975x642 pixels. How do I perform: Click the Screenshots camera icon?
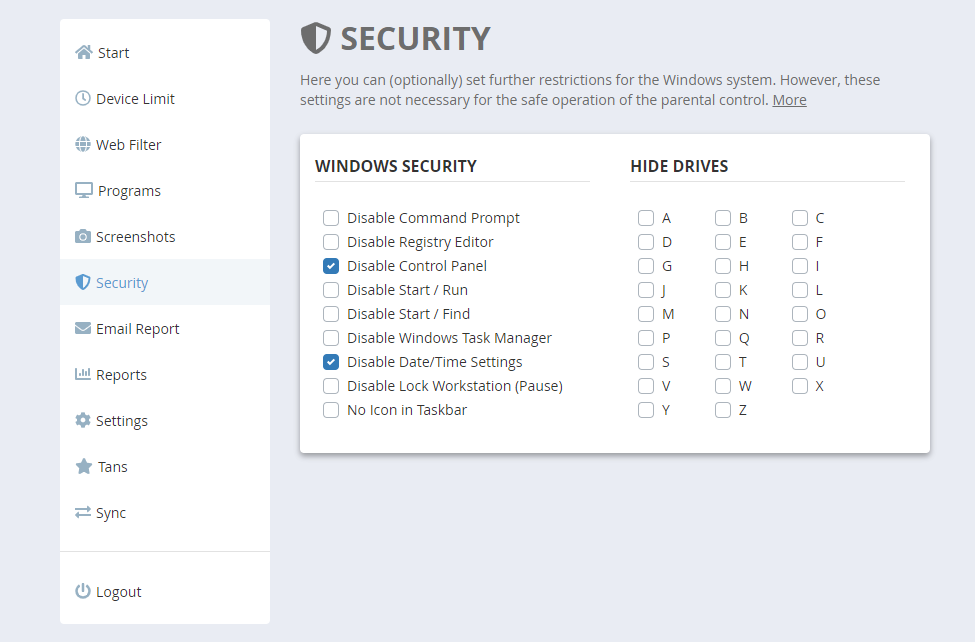coord(82,236)
